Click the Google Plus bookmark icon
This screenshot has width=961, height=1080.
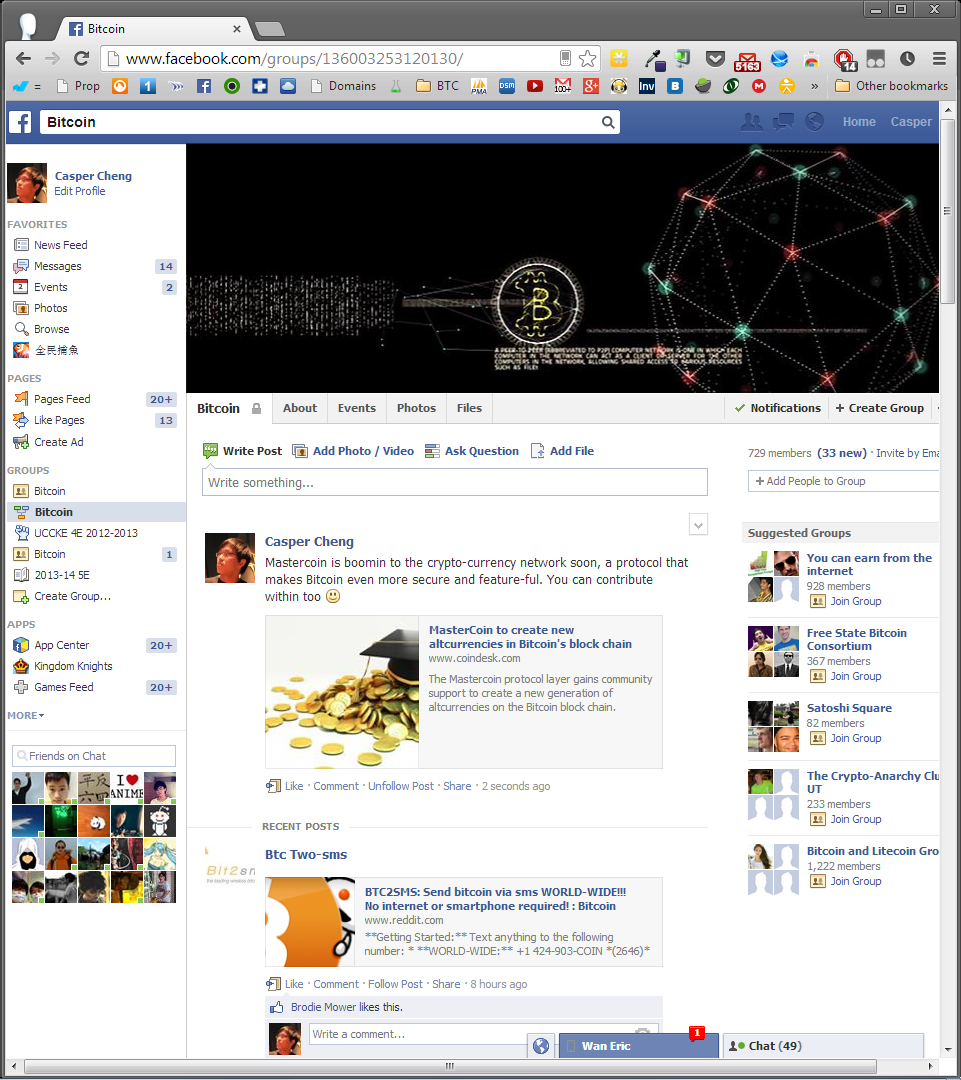591,86
